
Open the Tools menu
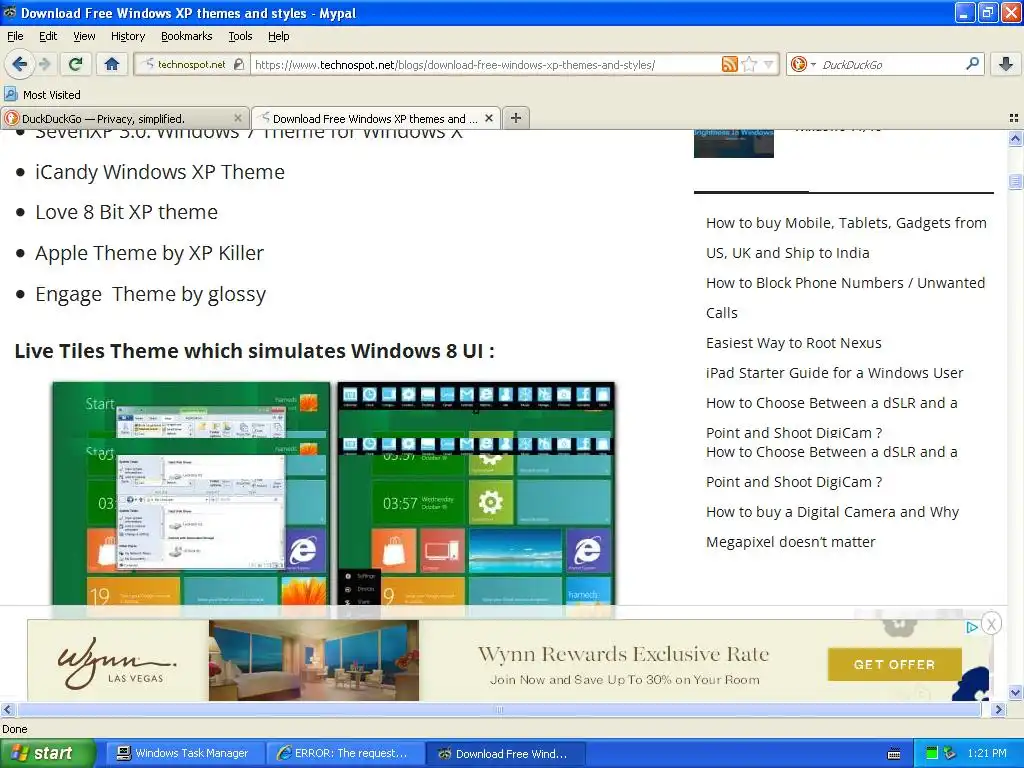[x=240, y=36]
